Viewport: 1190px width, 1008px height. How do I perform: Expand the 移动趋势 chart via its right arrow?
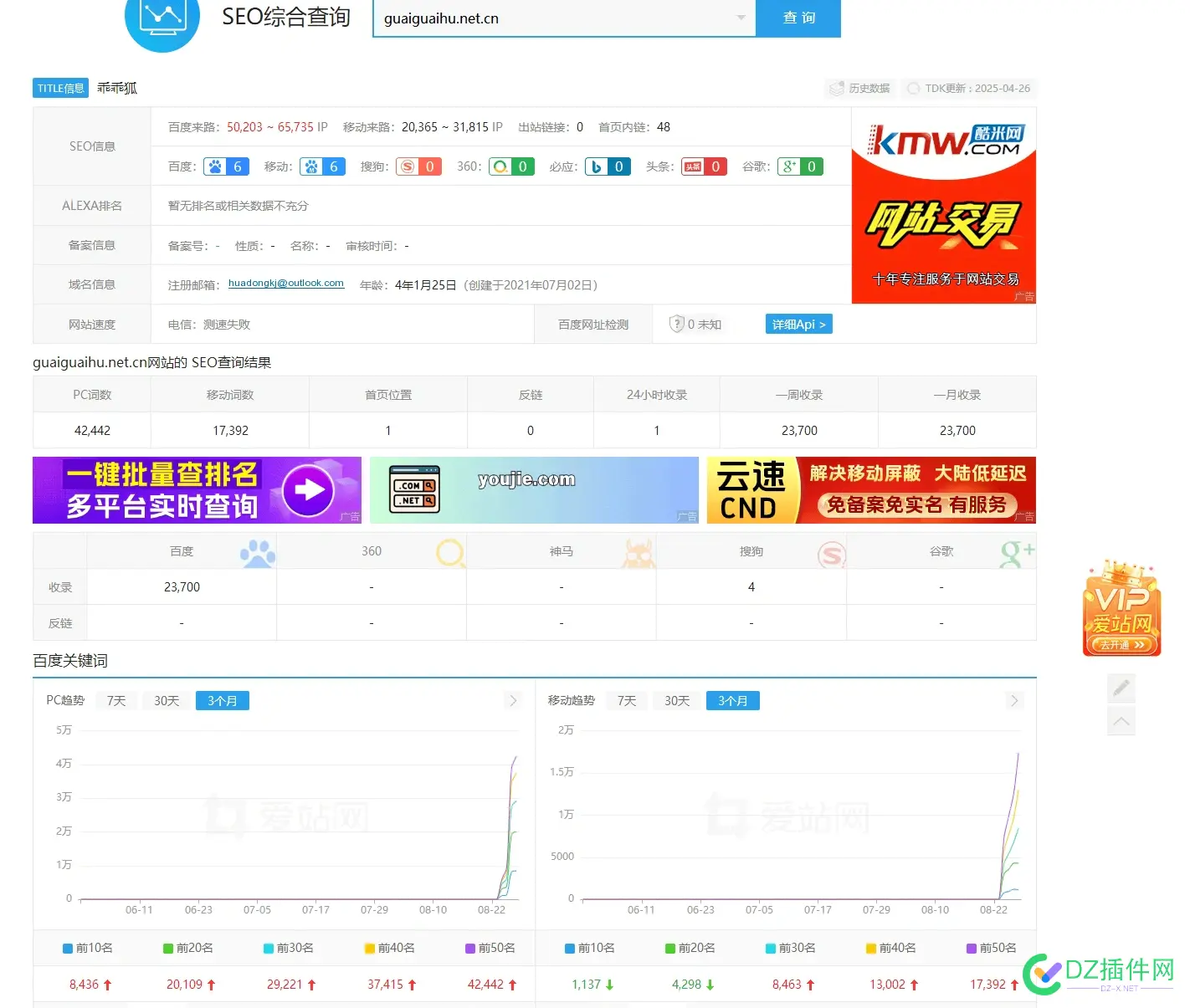pos(1014,700)
